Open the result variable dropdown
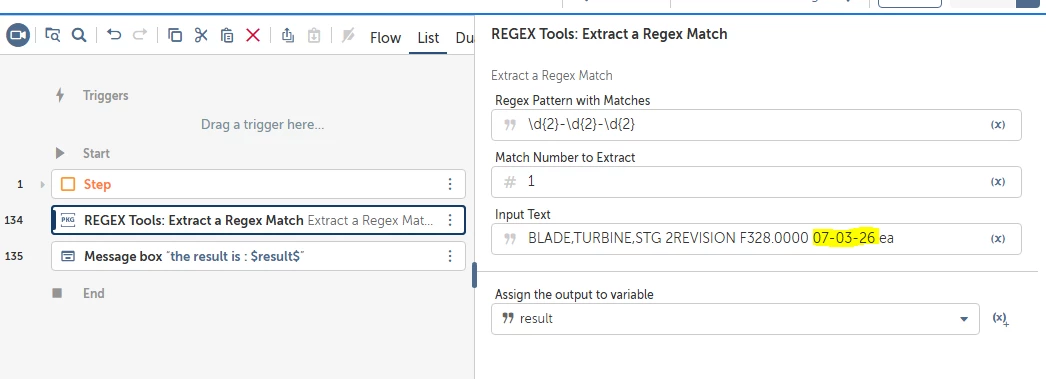 pos(963,319)
